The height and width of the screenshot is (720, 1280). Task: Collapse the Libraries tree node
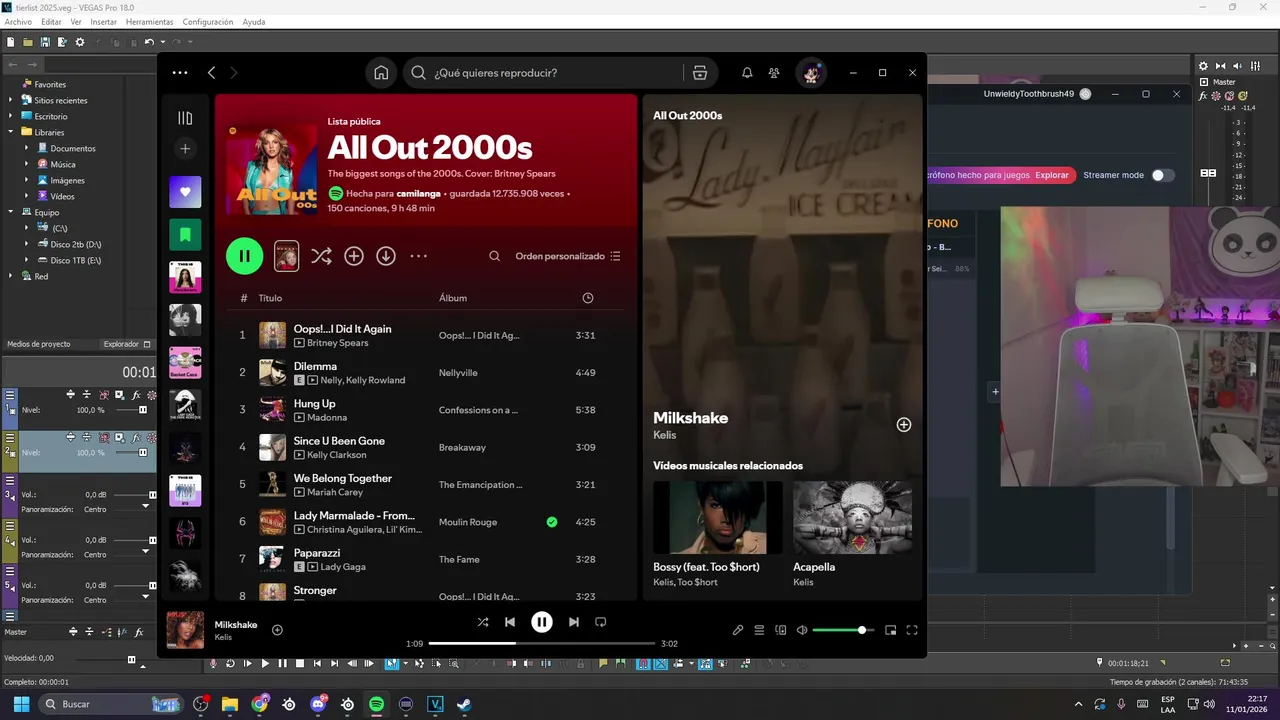[x=11, y=132]
